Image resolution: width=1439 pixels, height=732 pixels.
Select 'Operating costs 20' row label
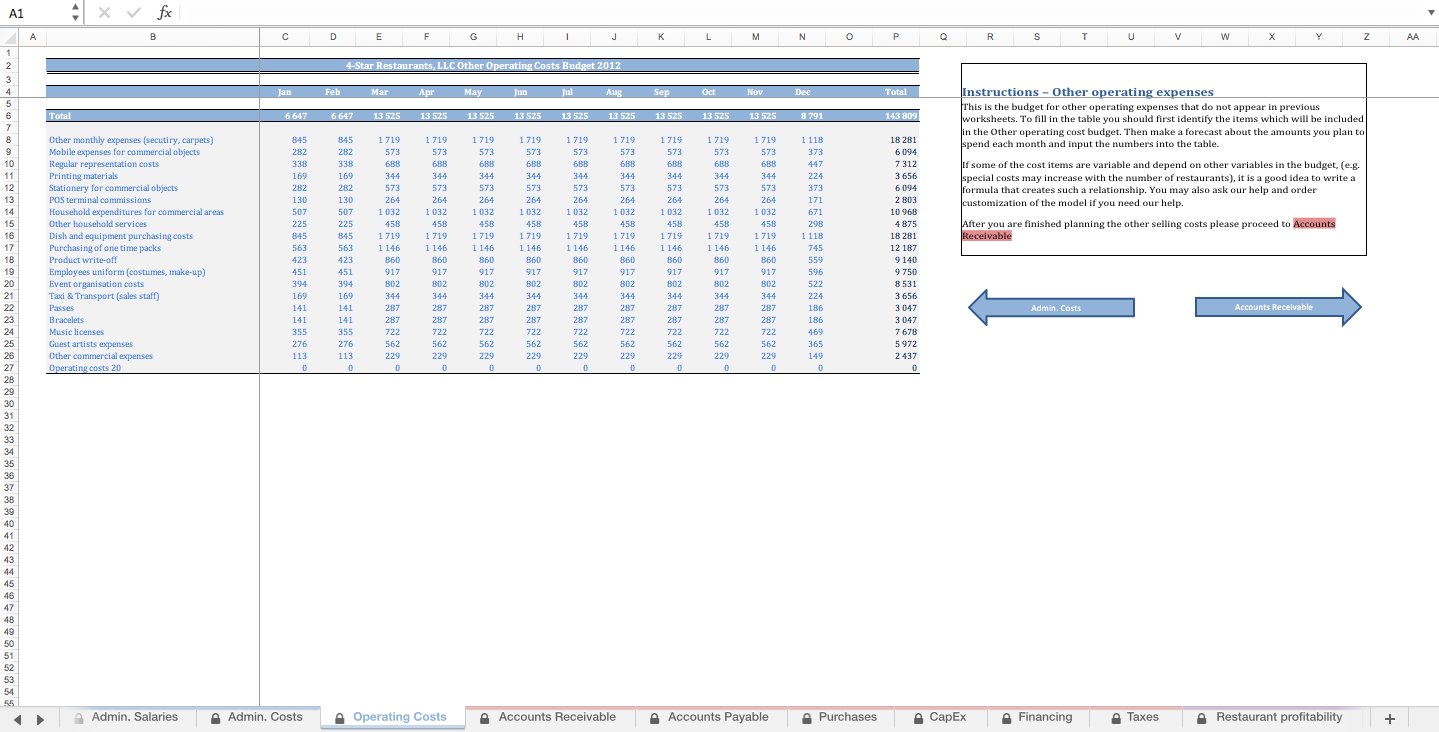85,368
